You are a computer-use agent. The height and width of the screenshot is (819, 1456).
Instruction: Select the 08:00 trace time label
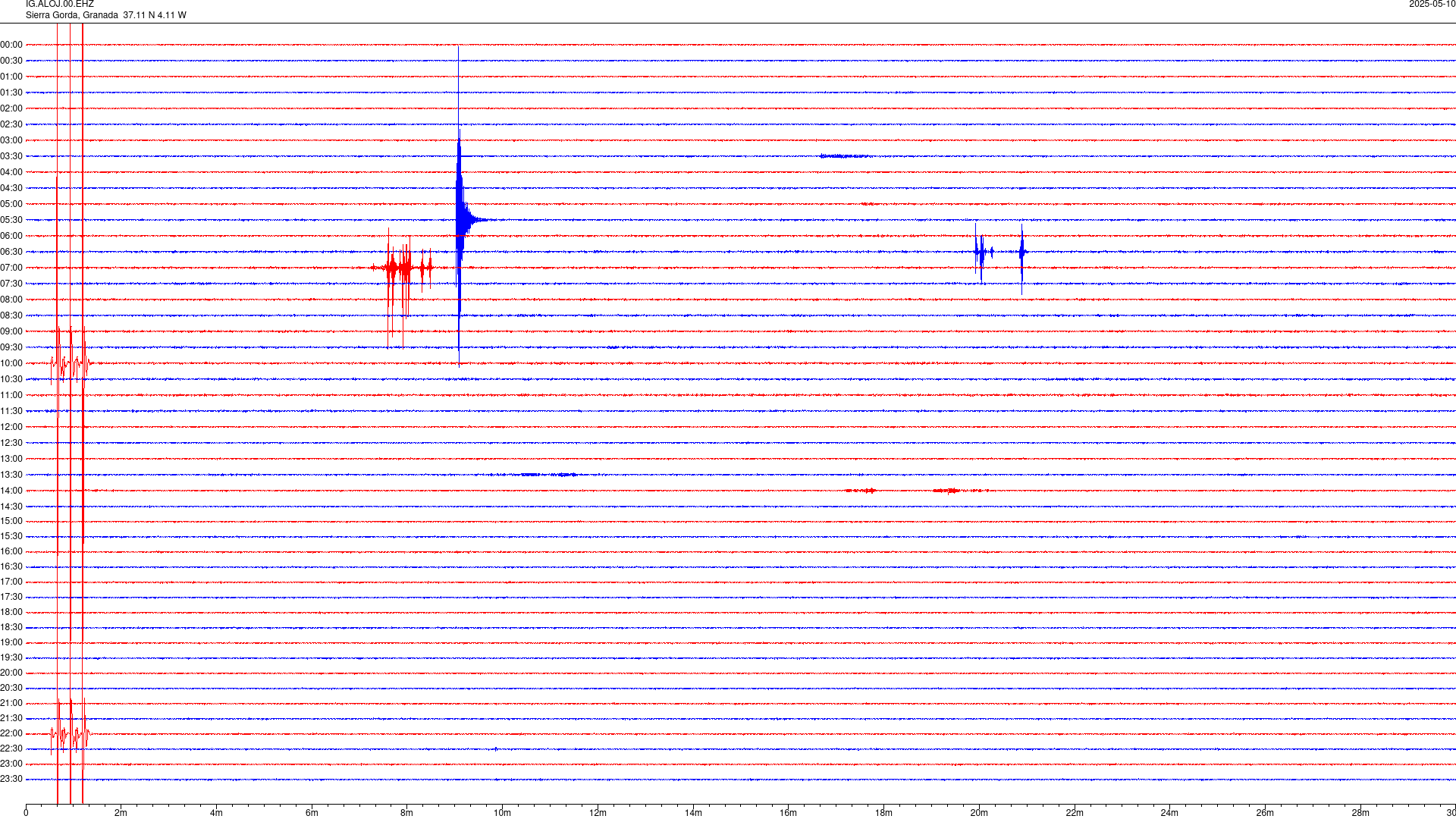tap(11, 300)
